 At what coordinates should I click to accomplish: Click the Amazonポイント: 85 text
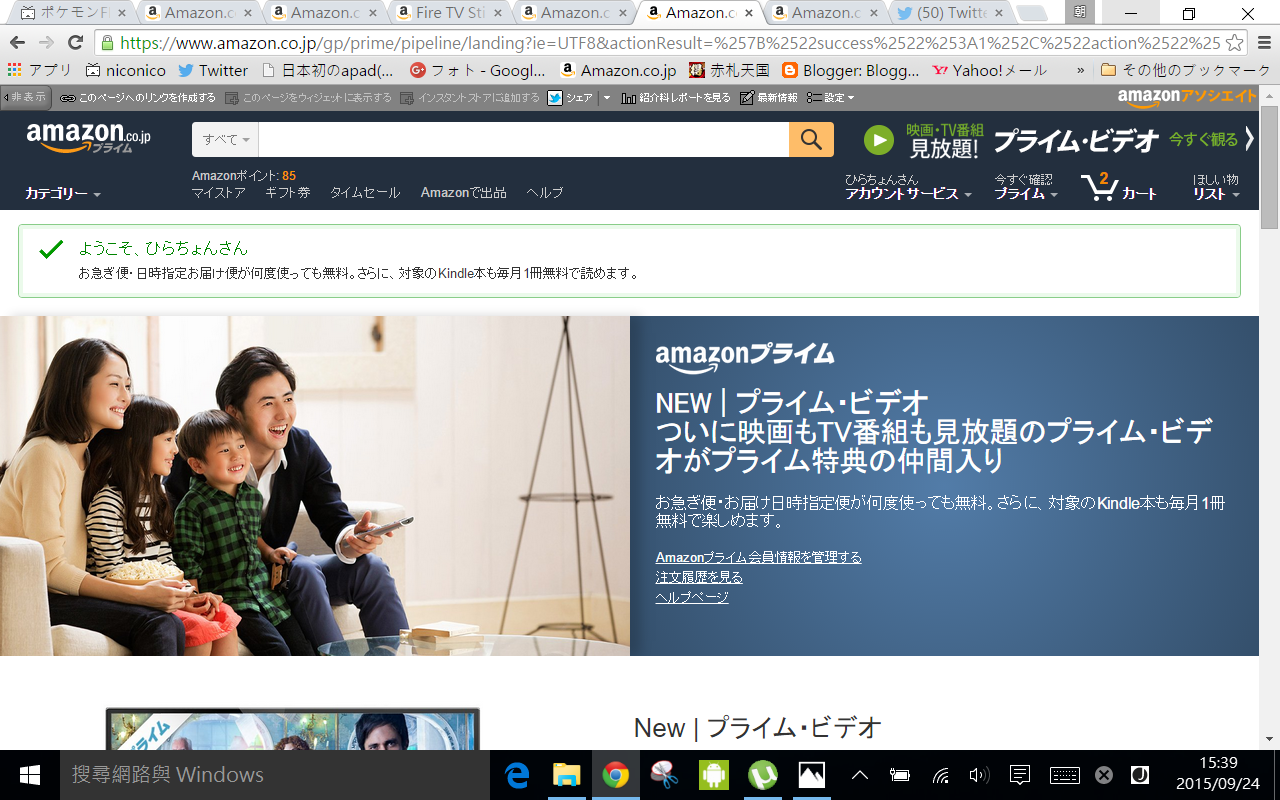pyautogui.click(x=244, y=175)
